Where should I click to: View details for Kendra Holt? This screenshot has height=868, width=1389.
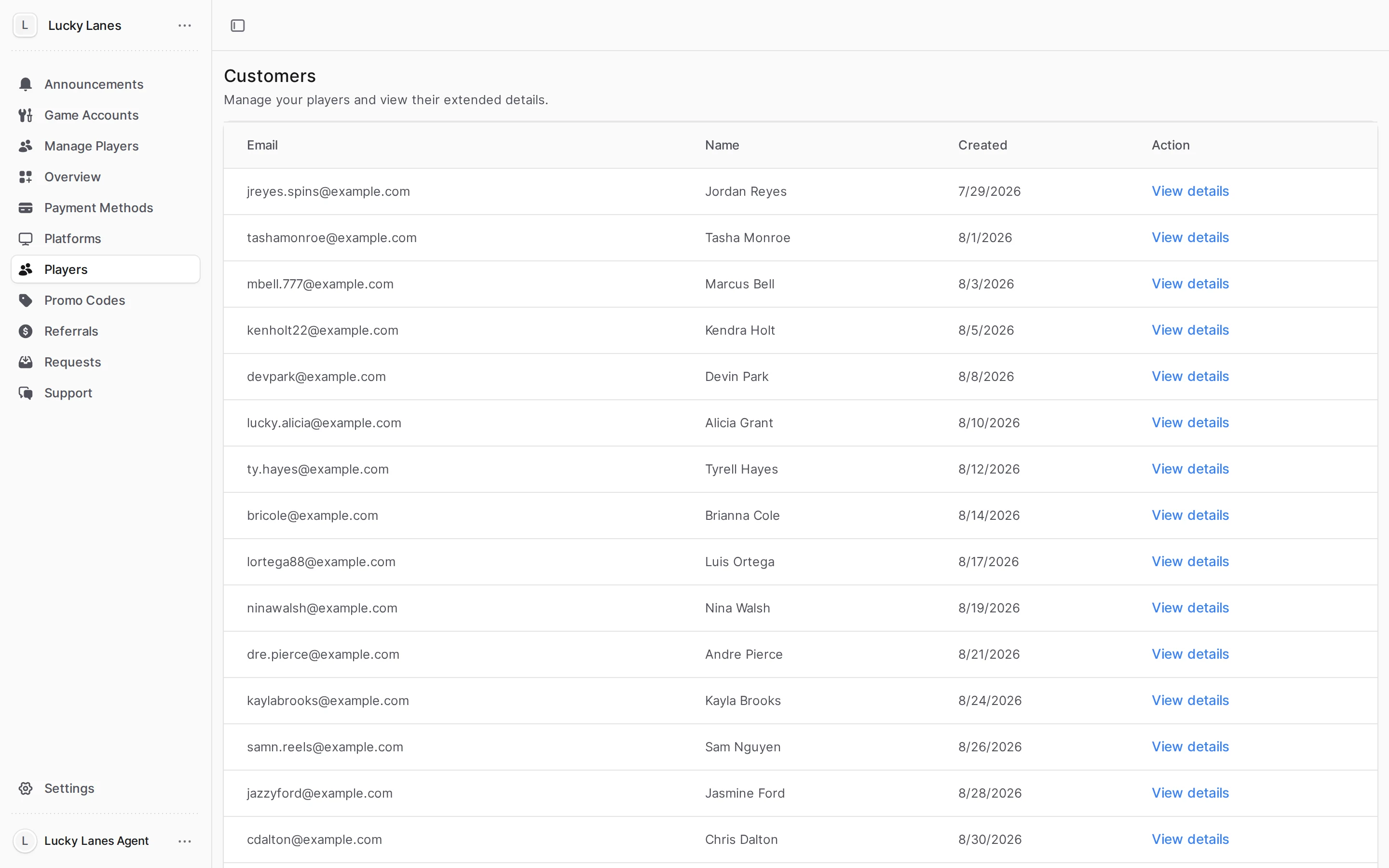pos(1190,330)
